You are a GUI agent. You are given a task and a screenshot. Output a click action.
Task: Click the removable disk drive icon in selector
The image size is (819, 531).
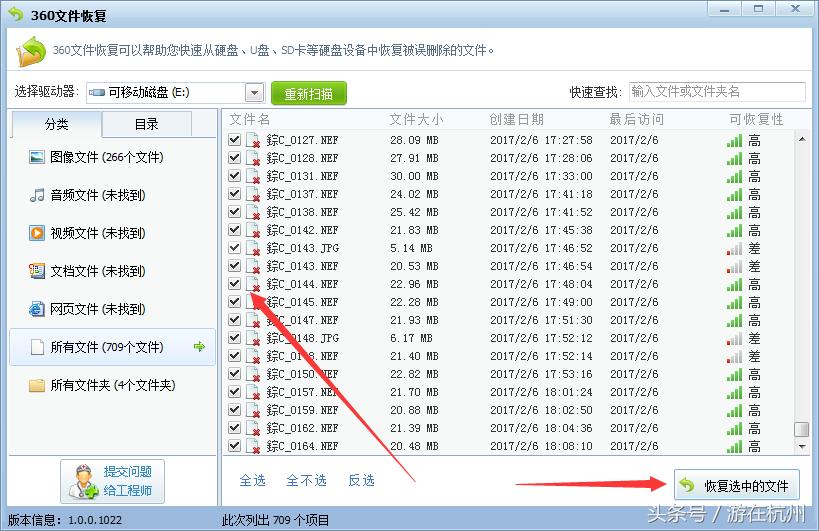click(97, 92)
